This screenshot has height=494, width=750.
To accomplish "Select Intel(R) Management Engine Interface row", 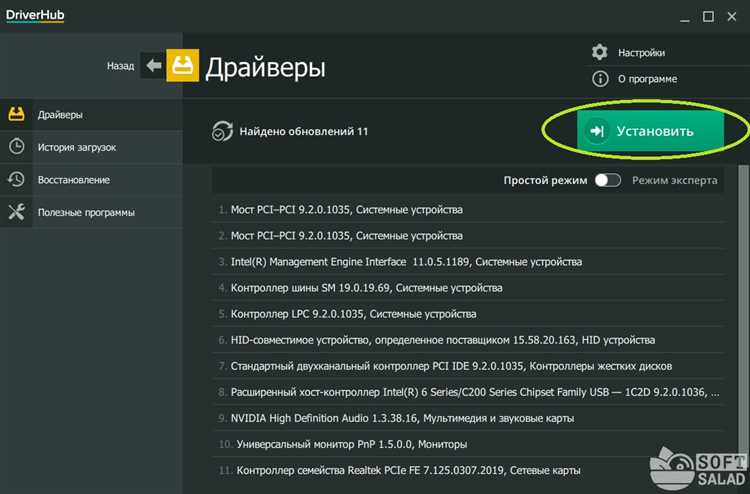I will [468, 262].
